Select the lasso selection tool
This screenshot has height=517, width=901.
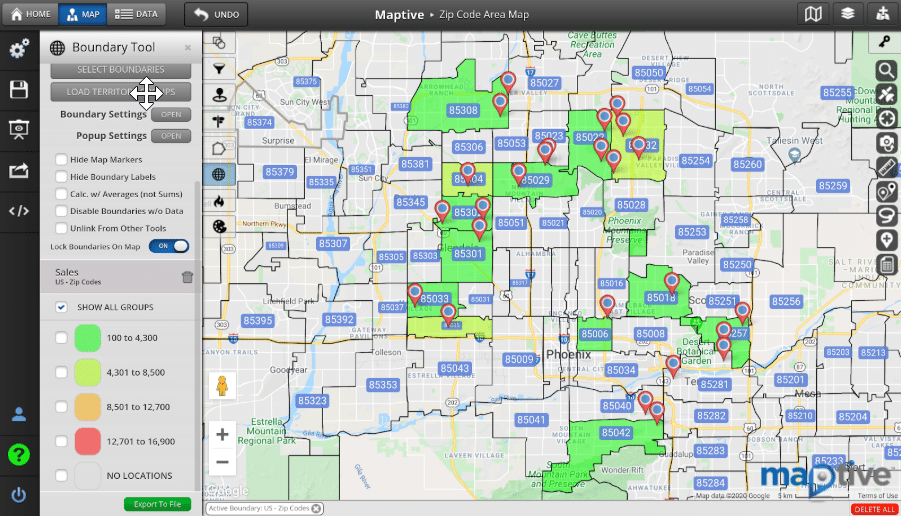click(885, 216)
